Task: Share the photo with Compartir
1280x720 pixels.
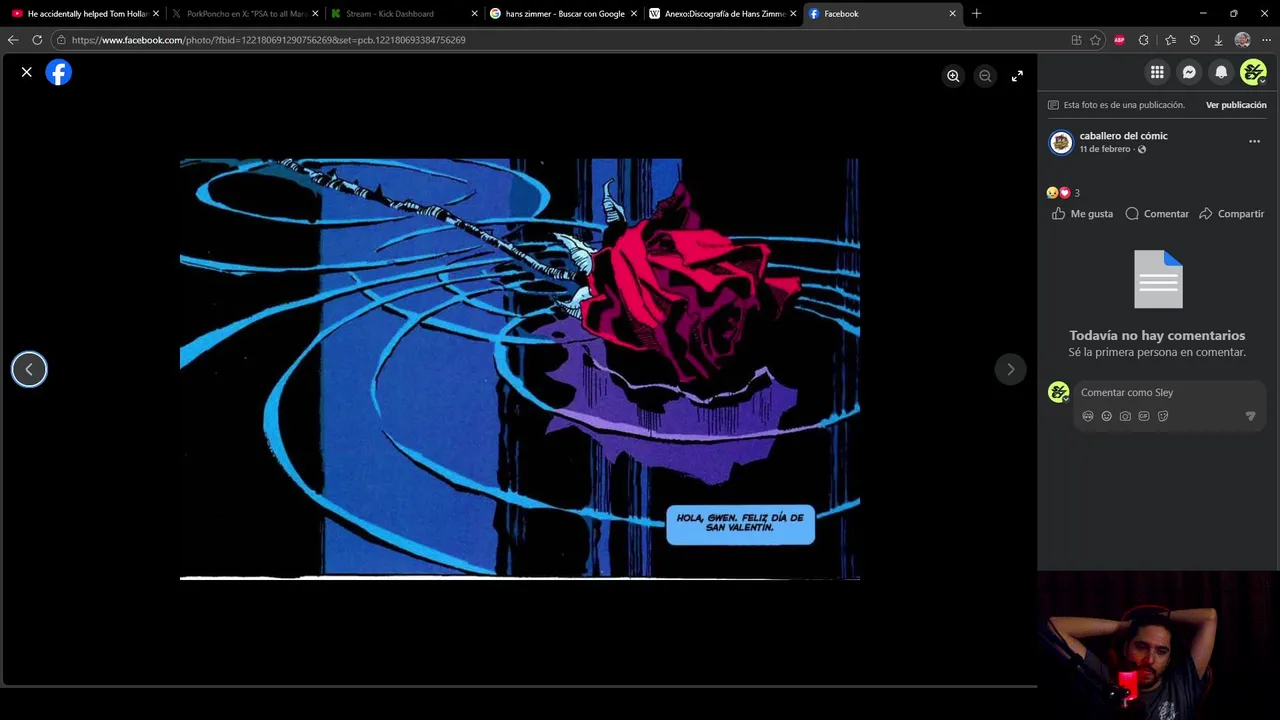Action: [x=1231, y=214]
